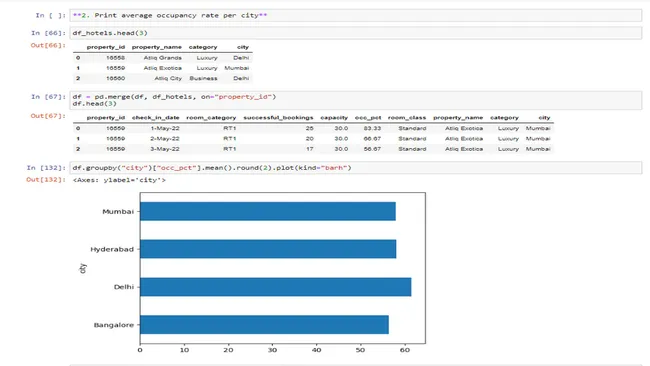
Task: Click the Hyderabad axis label in chart
Action: tap(112, 249)
